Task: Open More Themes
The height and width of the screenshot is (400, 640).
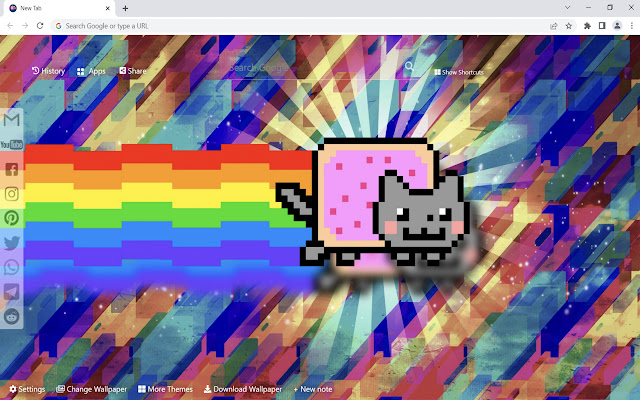Action: pos(165,389)
